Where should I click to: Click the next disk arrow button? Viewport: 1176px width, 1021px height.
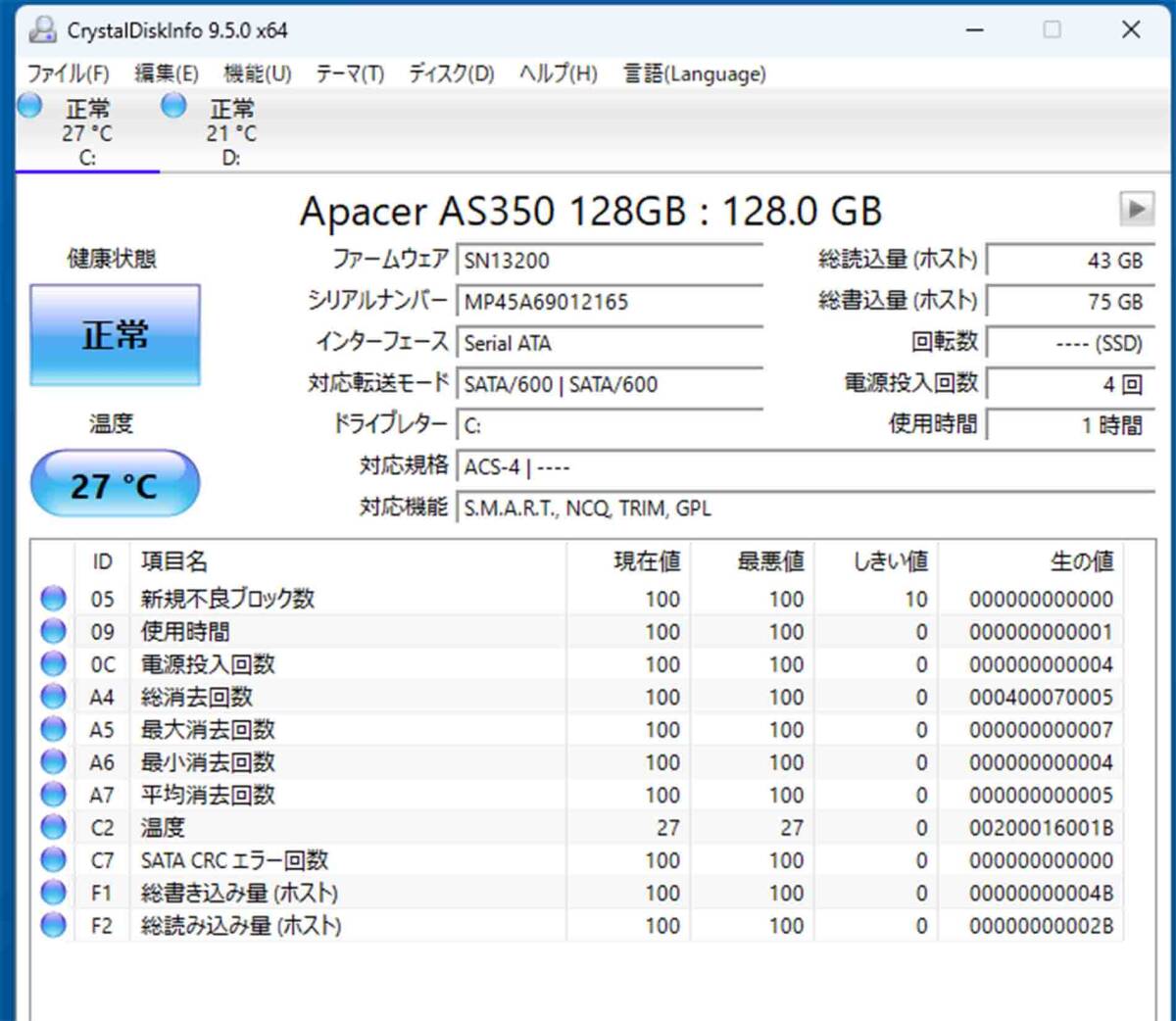(1136, 209)
